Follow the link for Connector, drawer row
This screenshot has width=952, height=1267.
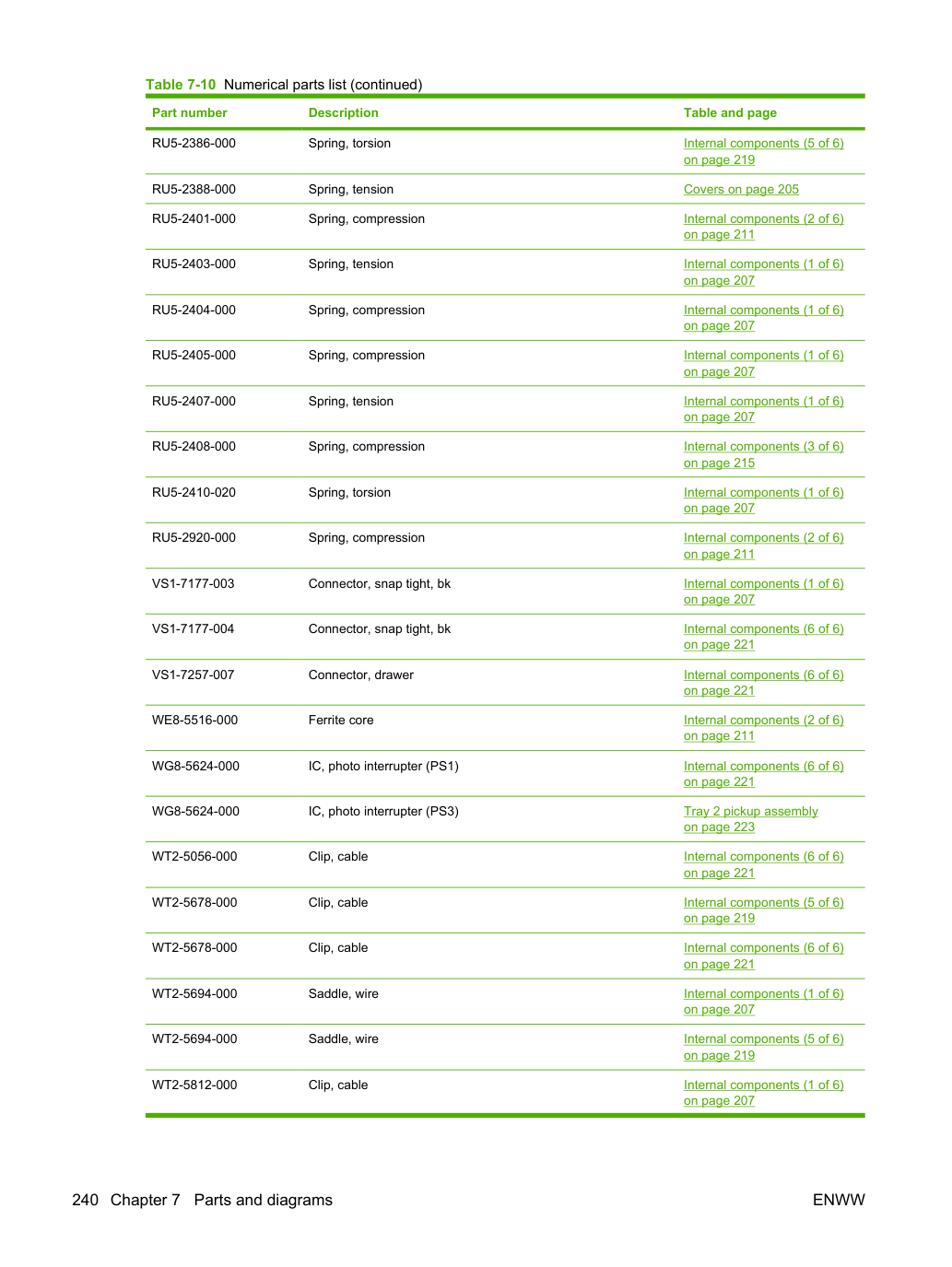[763, 683]
